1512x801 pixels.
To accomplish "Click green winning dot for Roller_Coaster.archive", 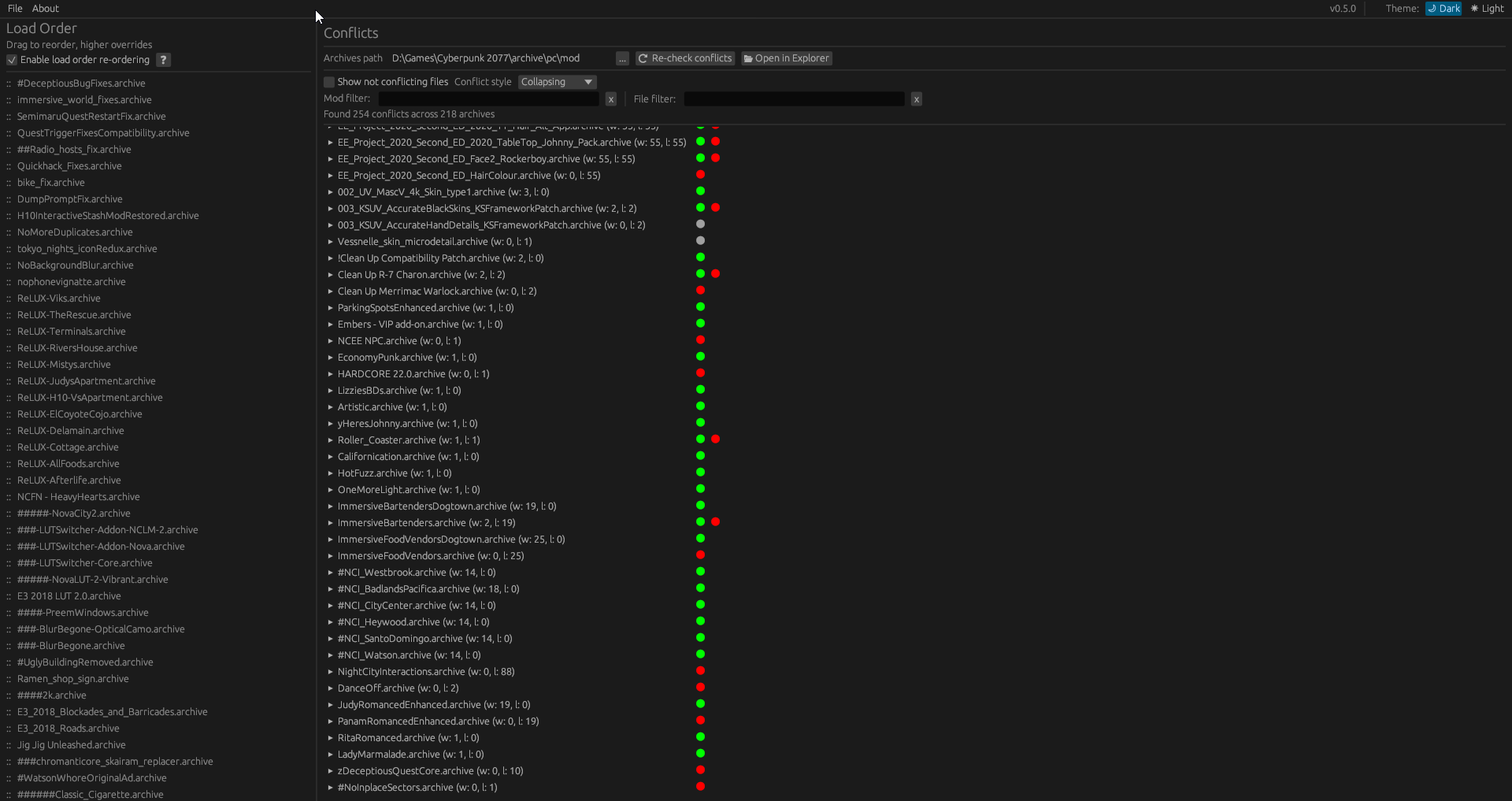I will tap(700, 439).
